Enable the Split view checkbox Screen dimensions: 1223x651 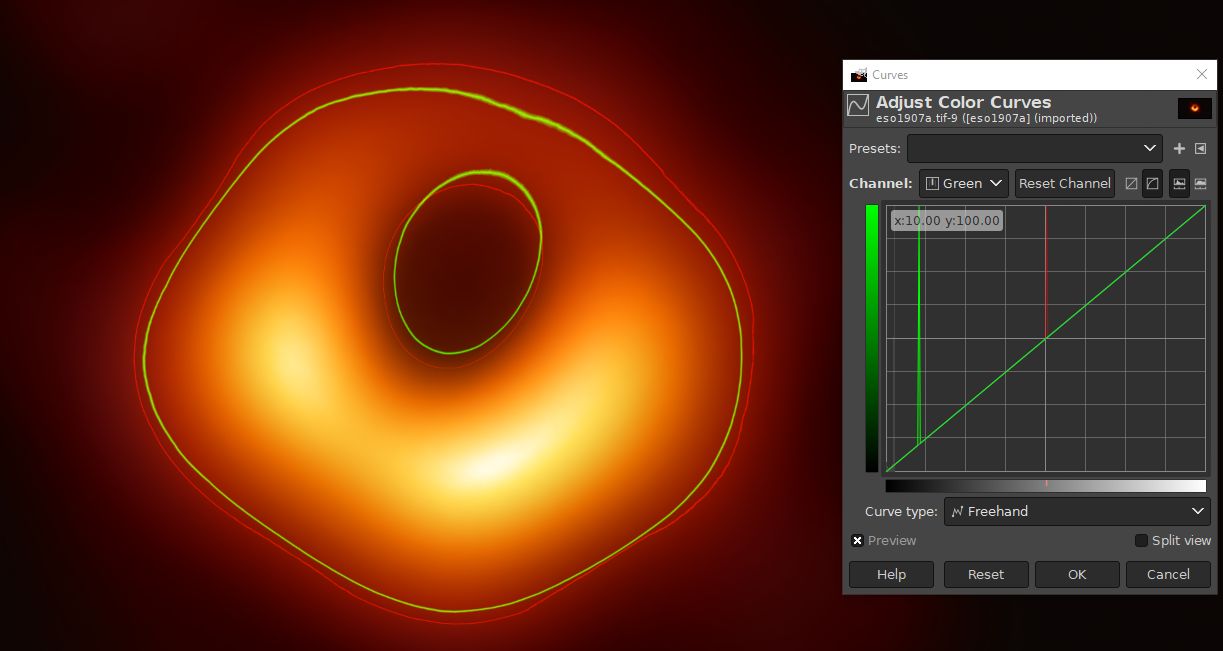1141,540
